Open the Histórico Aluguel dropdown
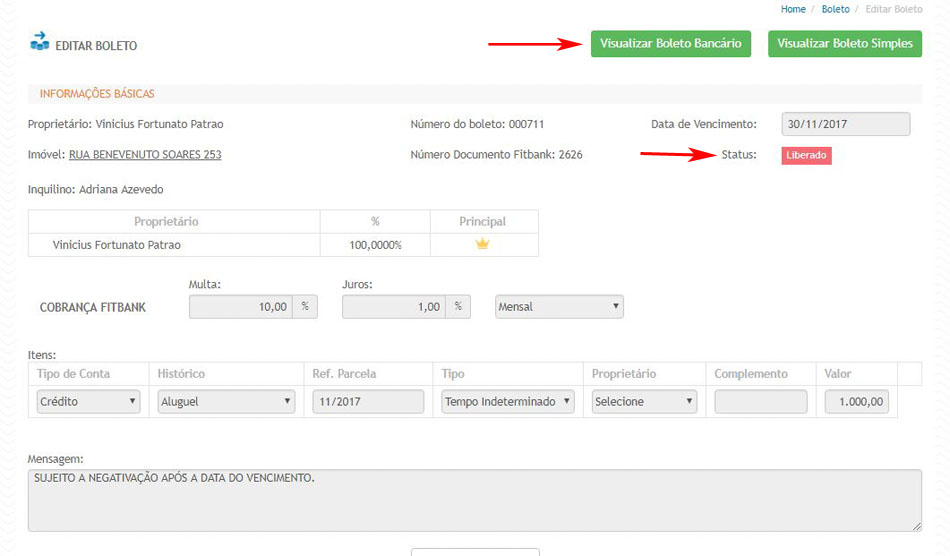Image resolution: width=950 pixels, height=556 pixels. point(226,402)
